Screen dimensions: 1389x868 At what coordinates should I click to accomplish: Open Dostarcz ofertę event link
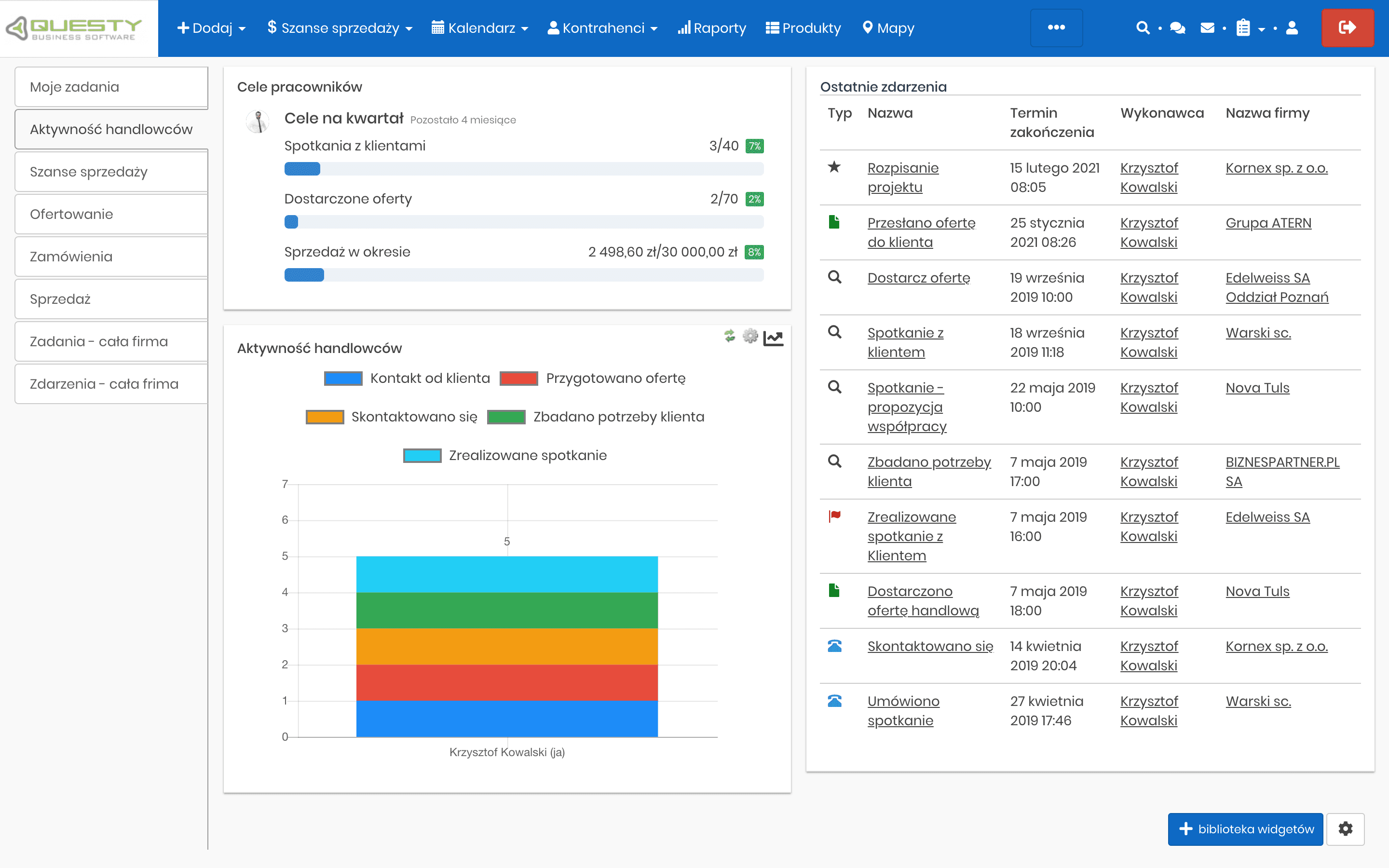point(918,278)
